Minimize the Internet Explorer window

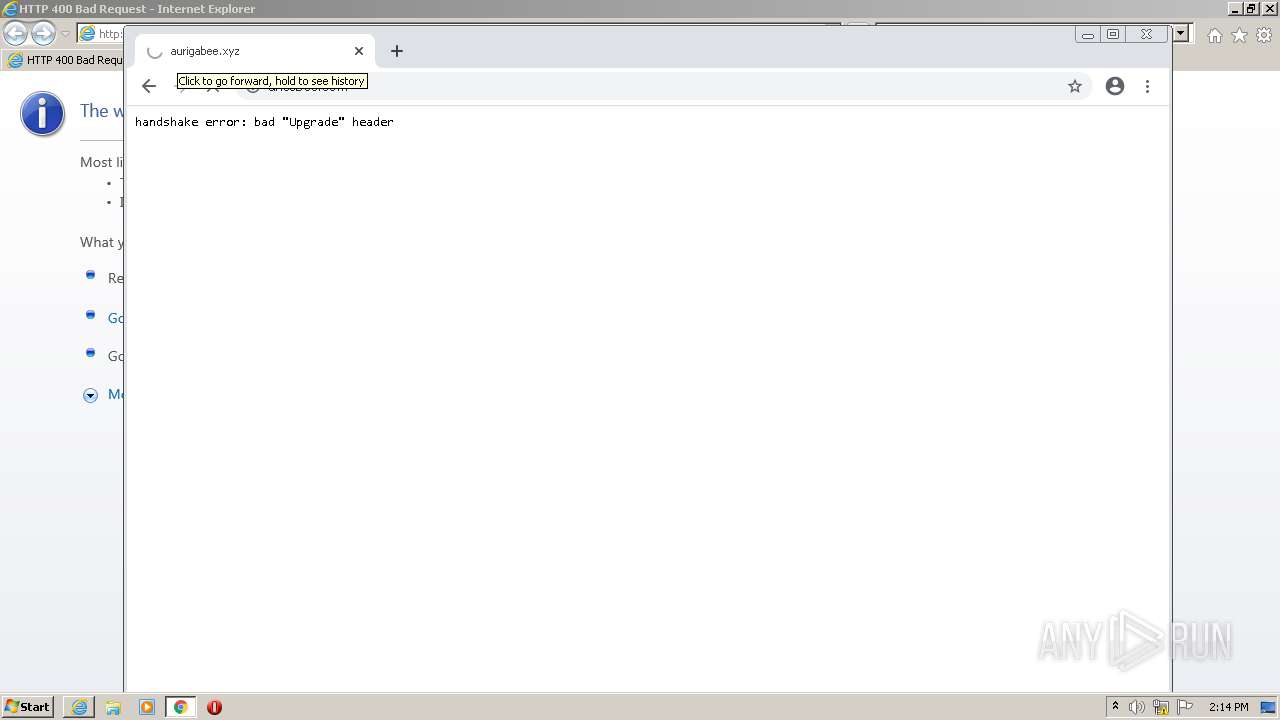tap(1235, 9)
